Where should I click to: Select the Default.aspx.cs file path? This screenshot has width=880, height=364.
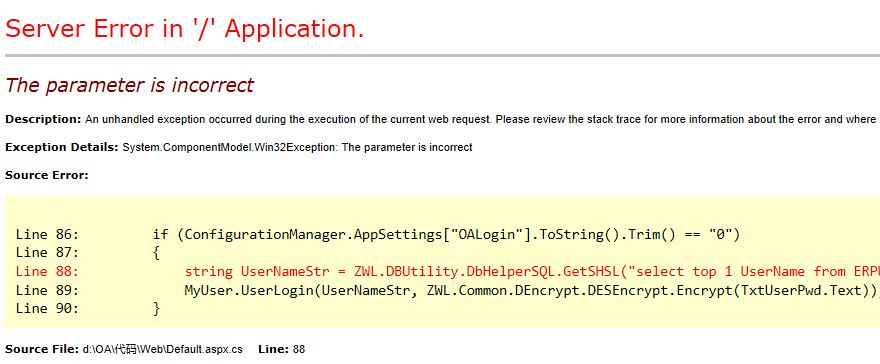pos(163,349)
